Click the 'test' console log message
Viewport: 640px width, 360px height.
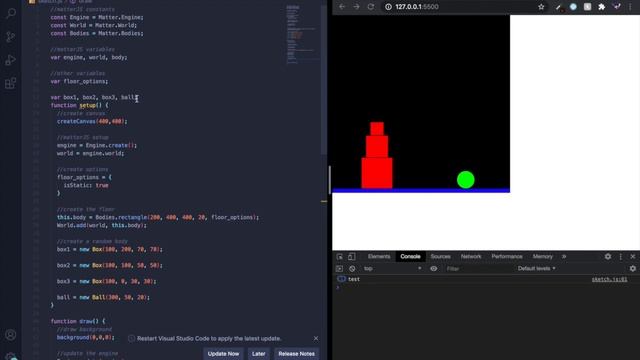[354, 279]
